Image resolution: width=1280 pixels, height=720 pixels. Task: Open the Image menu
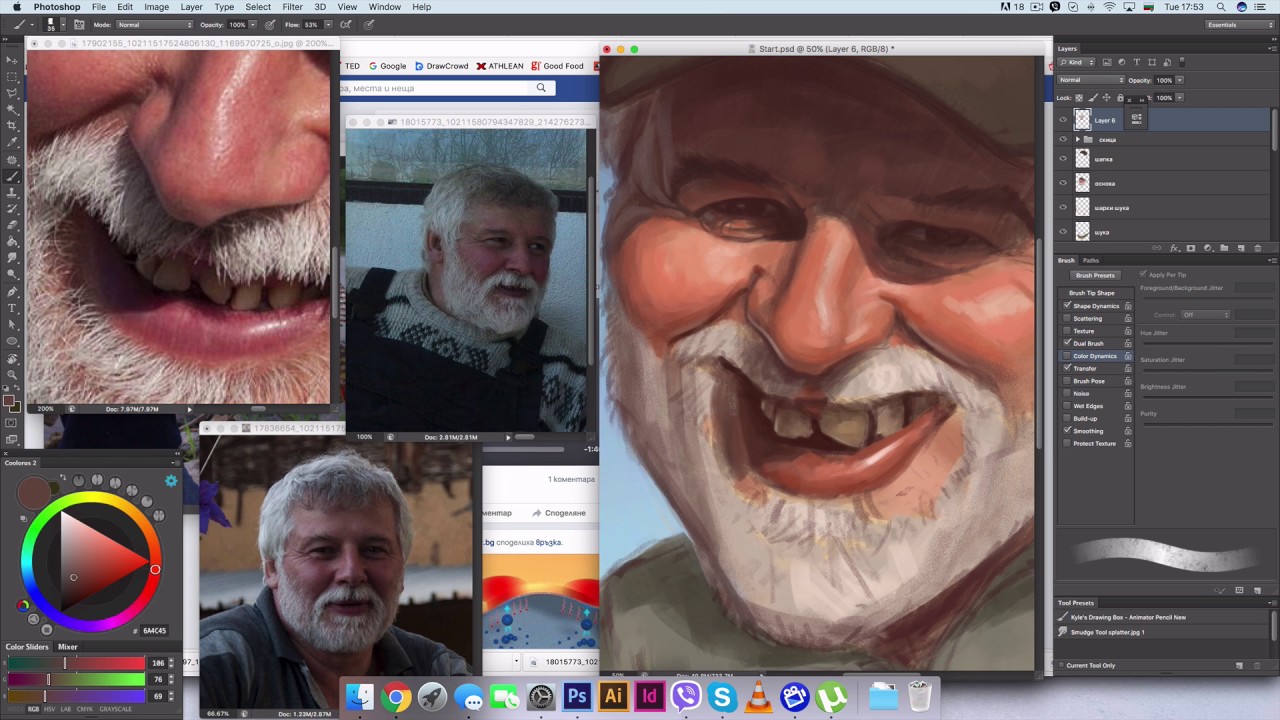click(x=156, y=7)
